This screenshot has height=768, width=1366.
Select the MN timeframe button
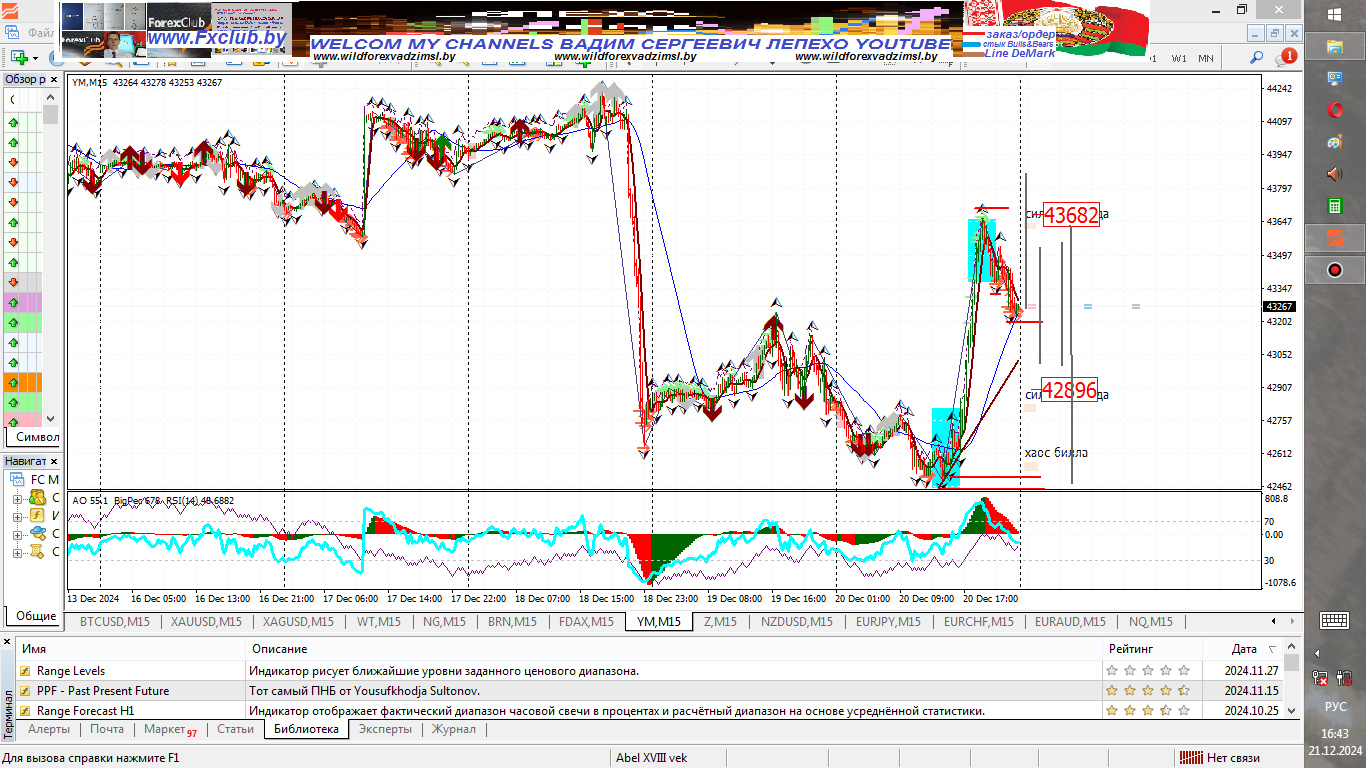tap(1206, 58)
